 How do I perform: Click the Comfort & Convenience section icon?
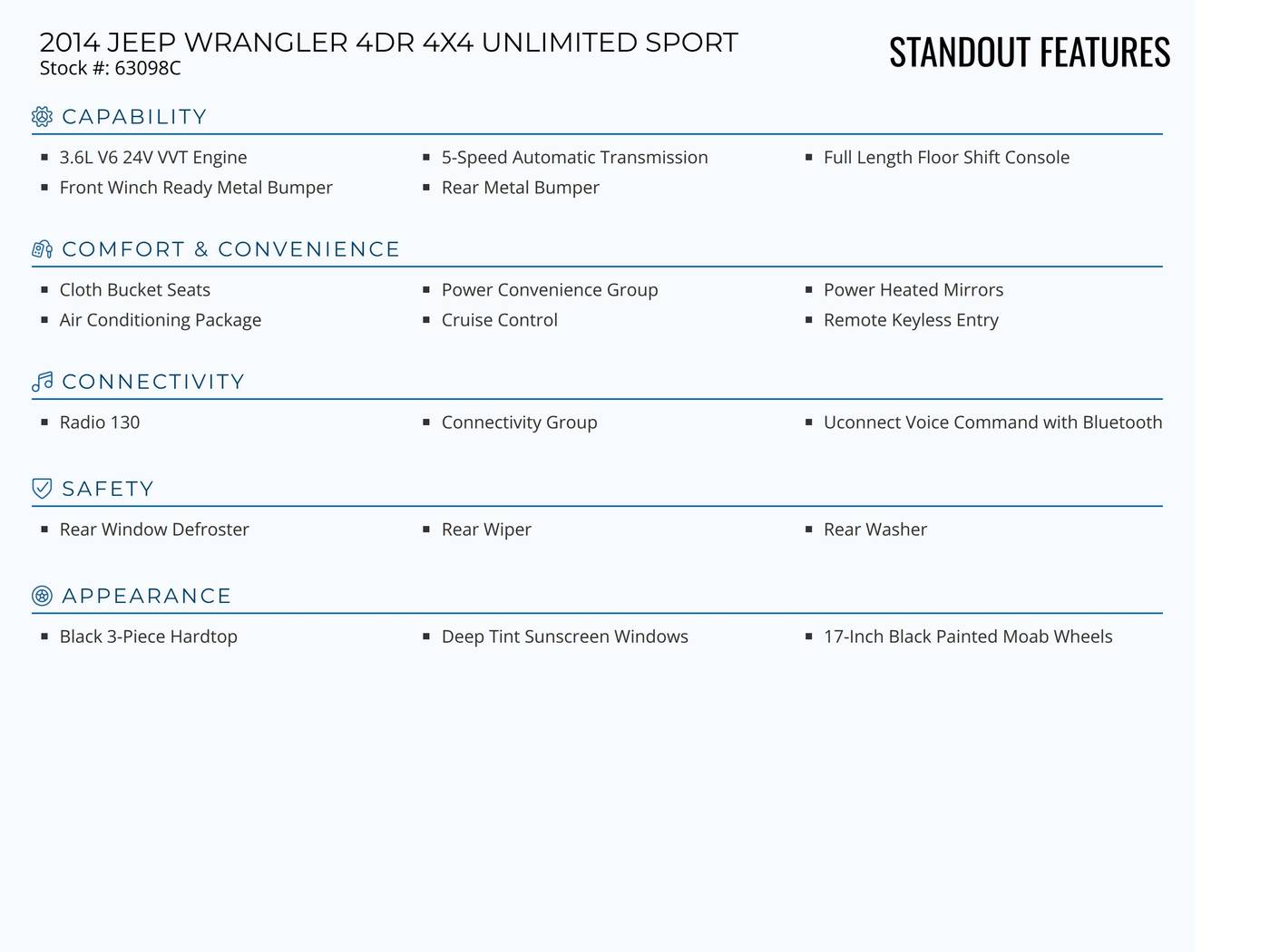coord(42,249)
